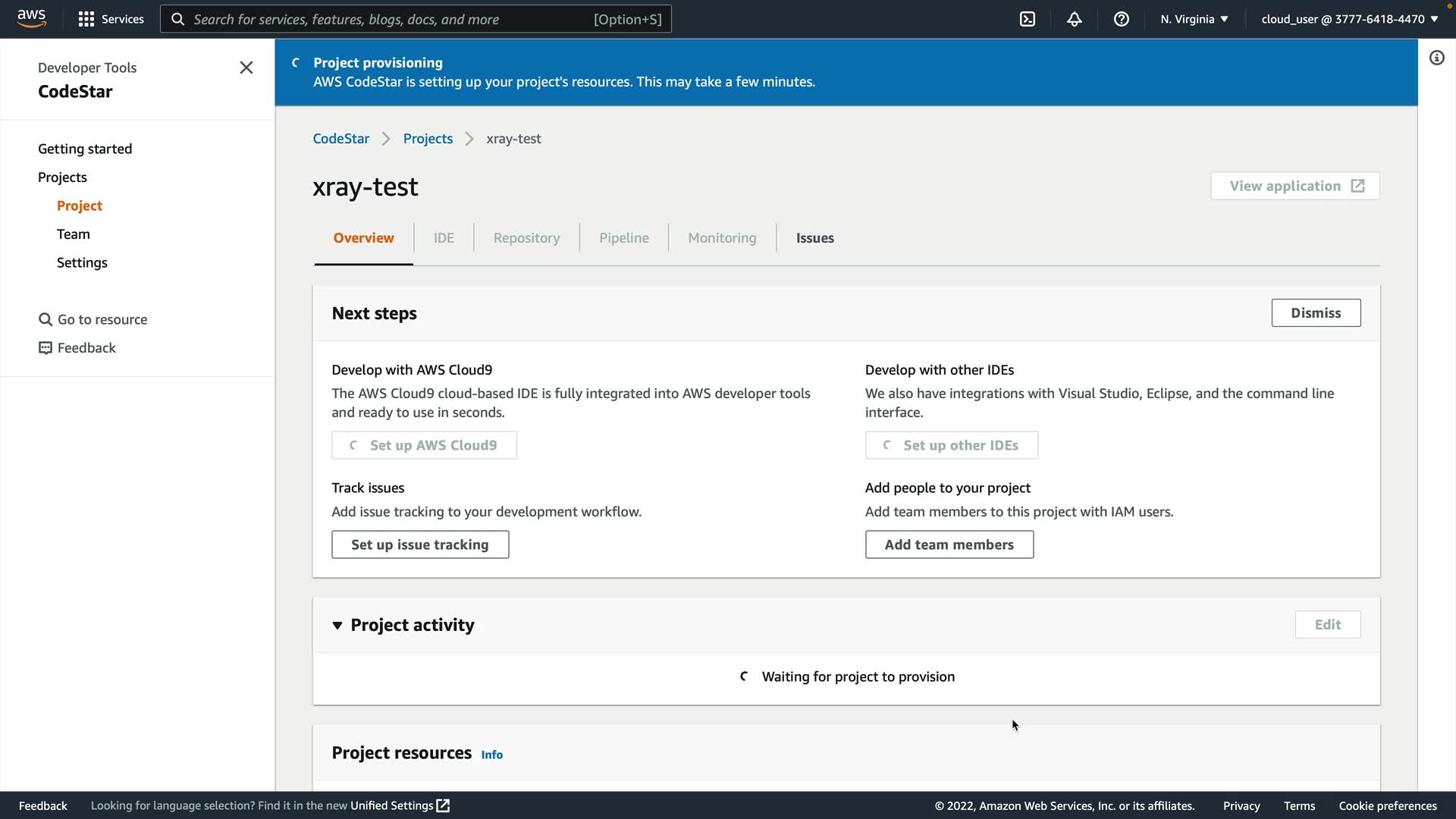Dismiss the Next steps panel

pyautogui.click(x=1316, y=313)
